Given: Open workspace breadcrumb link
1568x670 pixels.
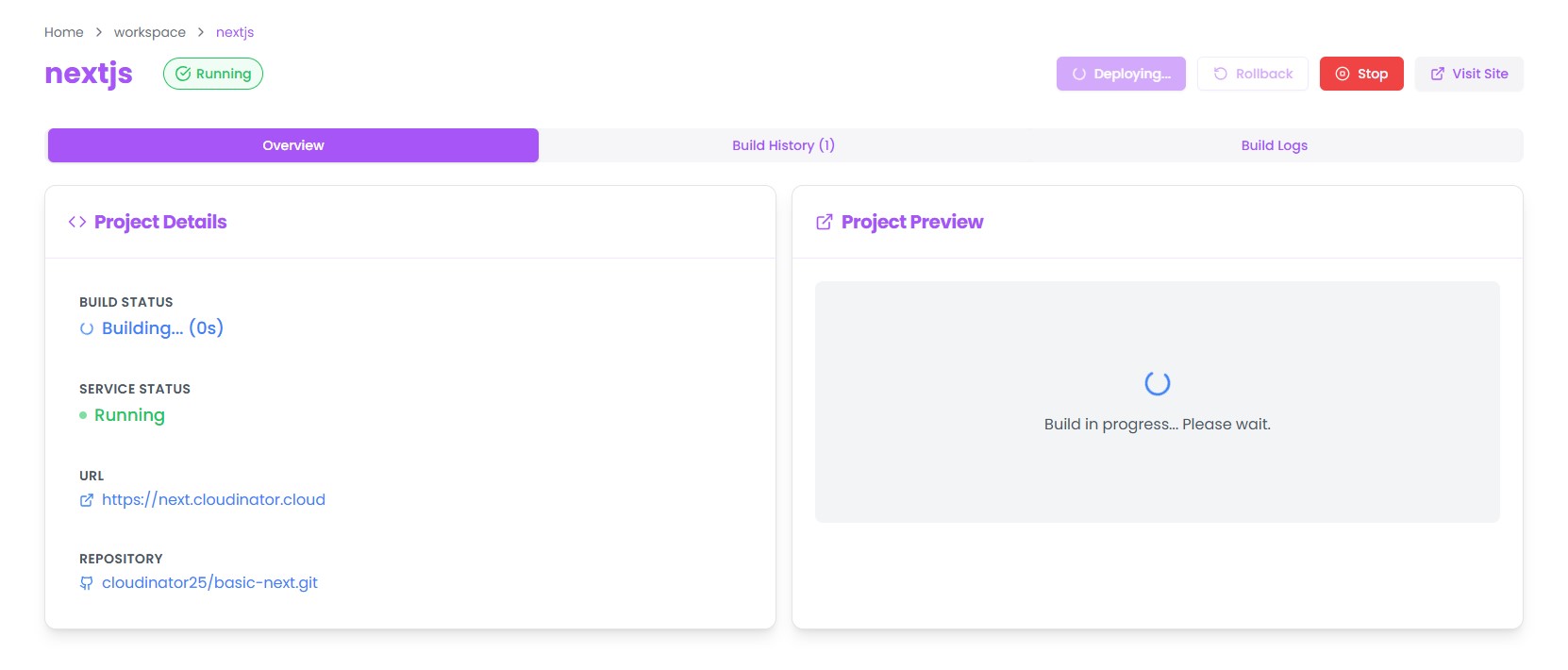Looking at the screenshot, I should click(150, 32).
